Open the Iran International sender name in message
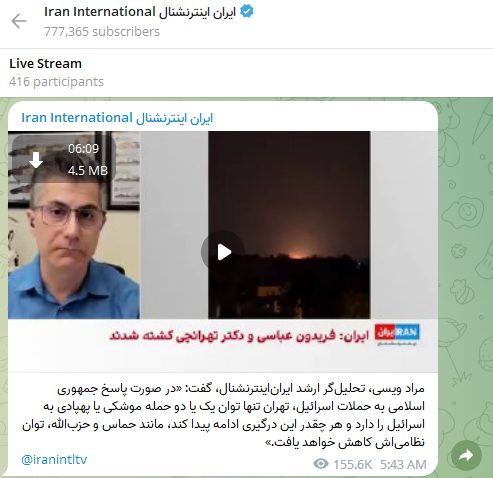 point(117,118)
